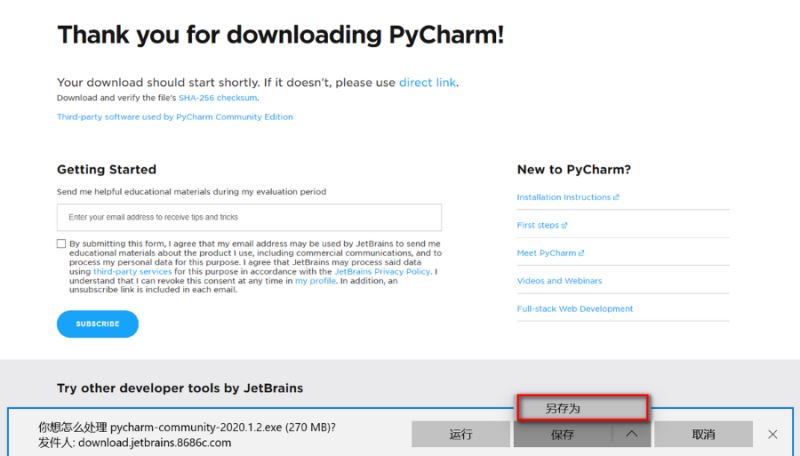
Task: Open the my profile link
Action: tap(315, 282)
